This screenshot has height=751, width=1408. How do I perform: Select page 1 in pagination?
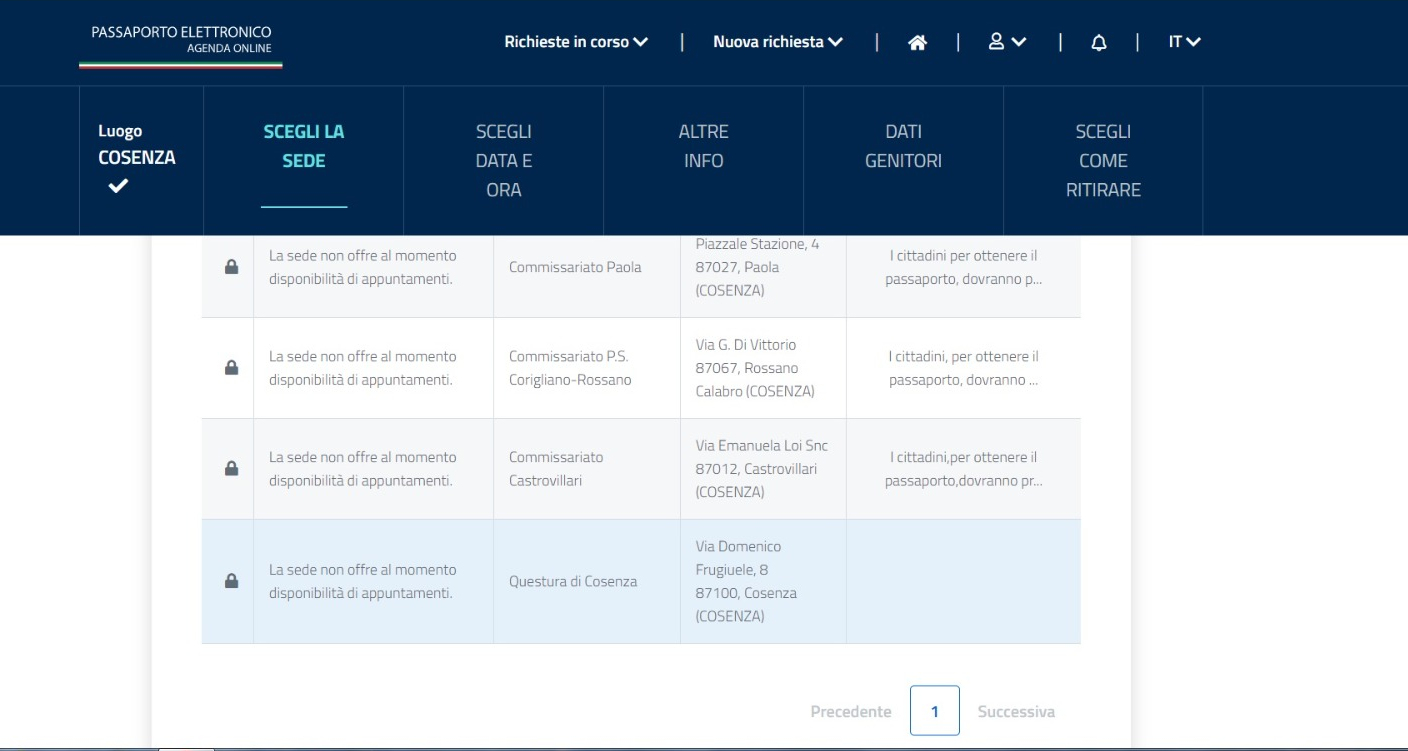(935, 711)
